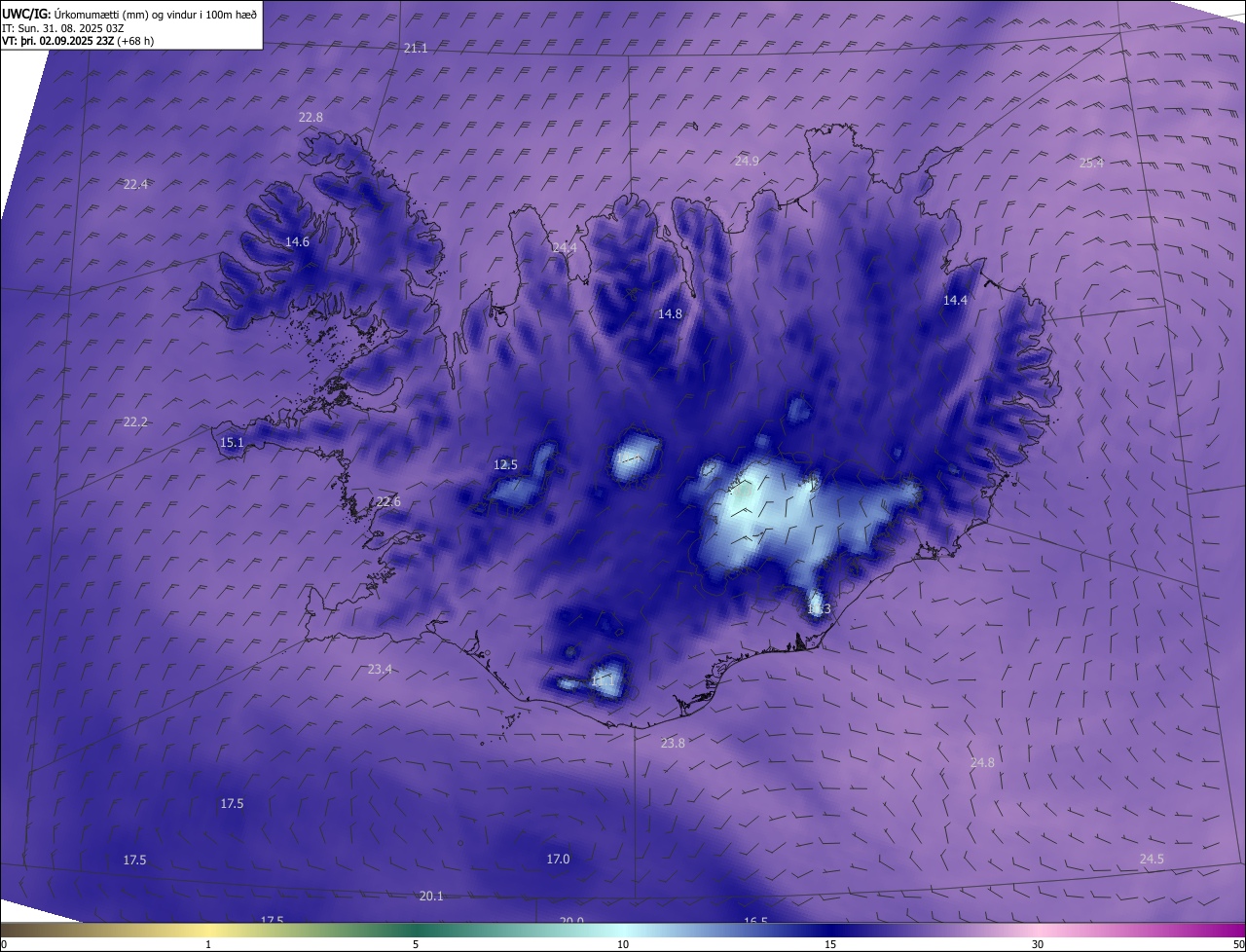1246x952 pixels.
Task: Click the 14.8 value label
Action: point(670,313)
